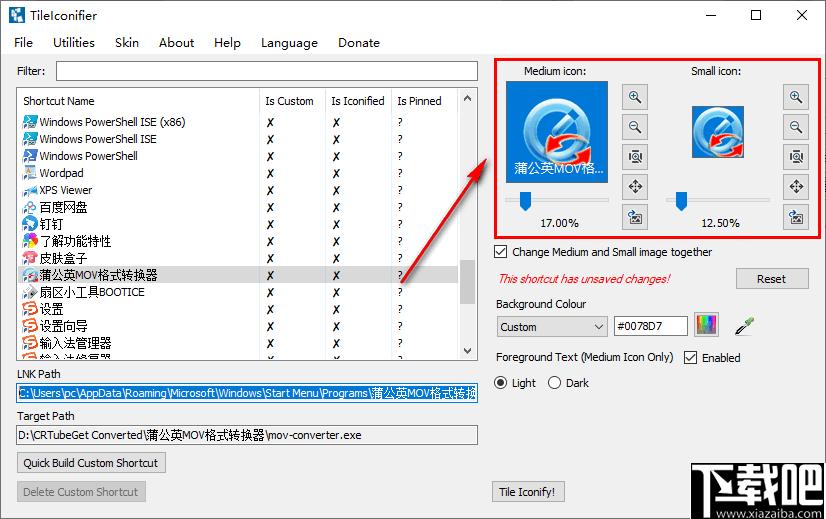Change the Small icon image file

coord(795,217)
